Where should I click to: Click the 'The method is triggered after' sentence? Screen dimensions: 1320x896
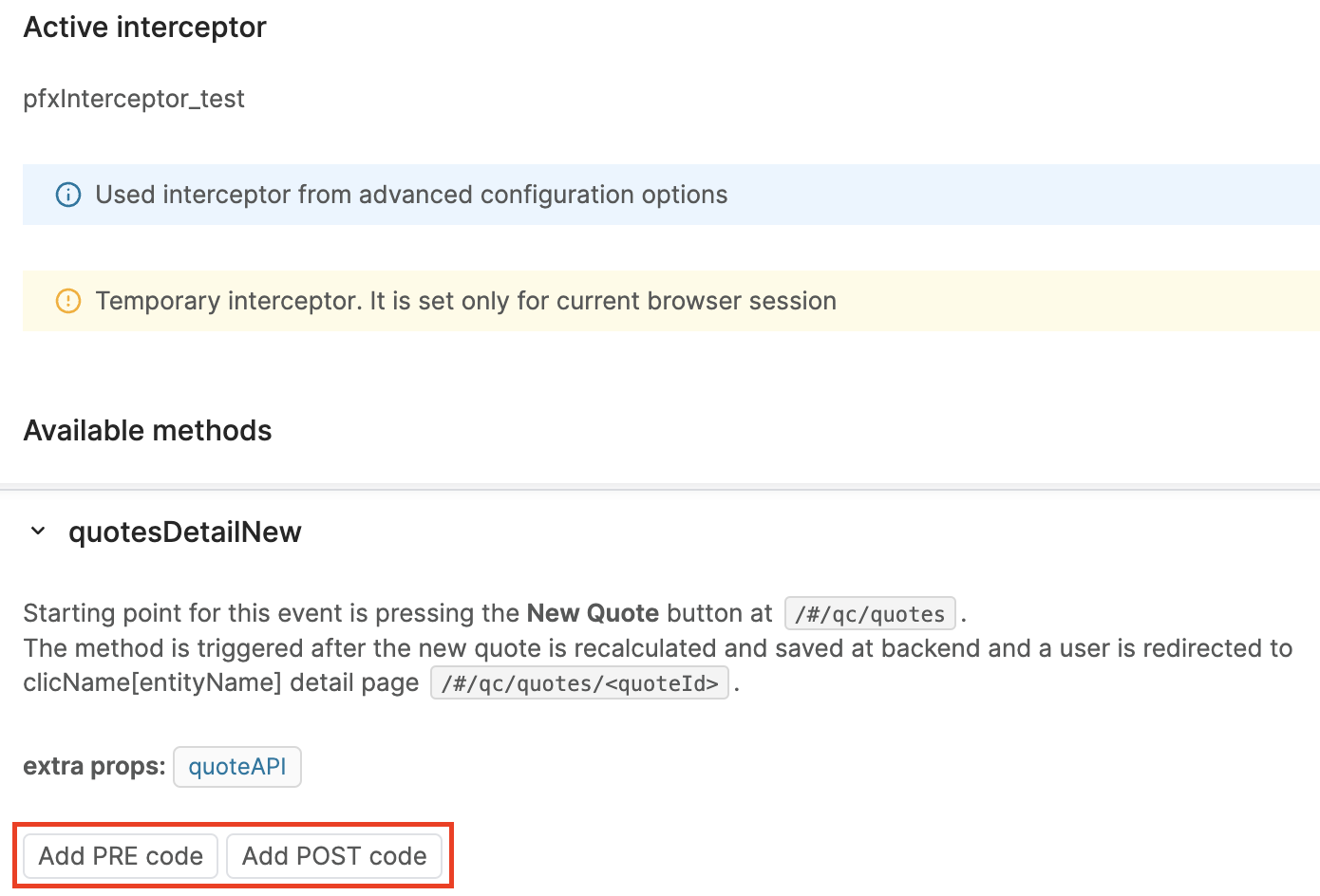coord(657,648)
